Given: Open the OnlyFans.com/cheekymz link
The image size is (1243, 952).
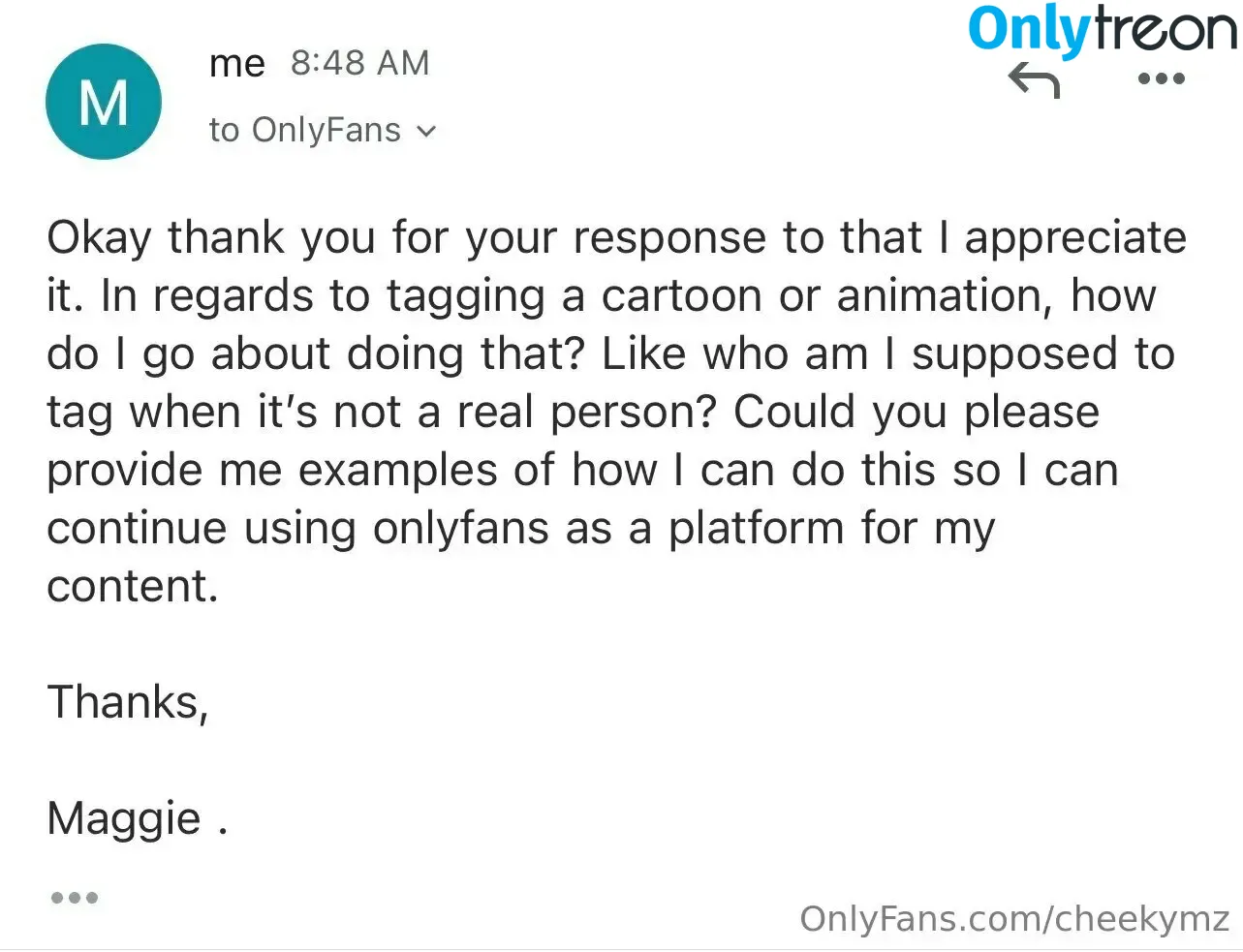Looking at the screenshot, I should (x=1014, y=918).
